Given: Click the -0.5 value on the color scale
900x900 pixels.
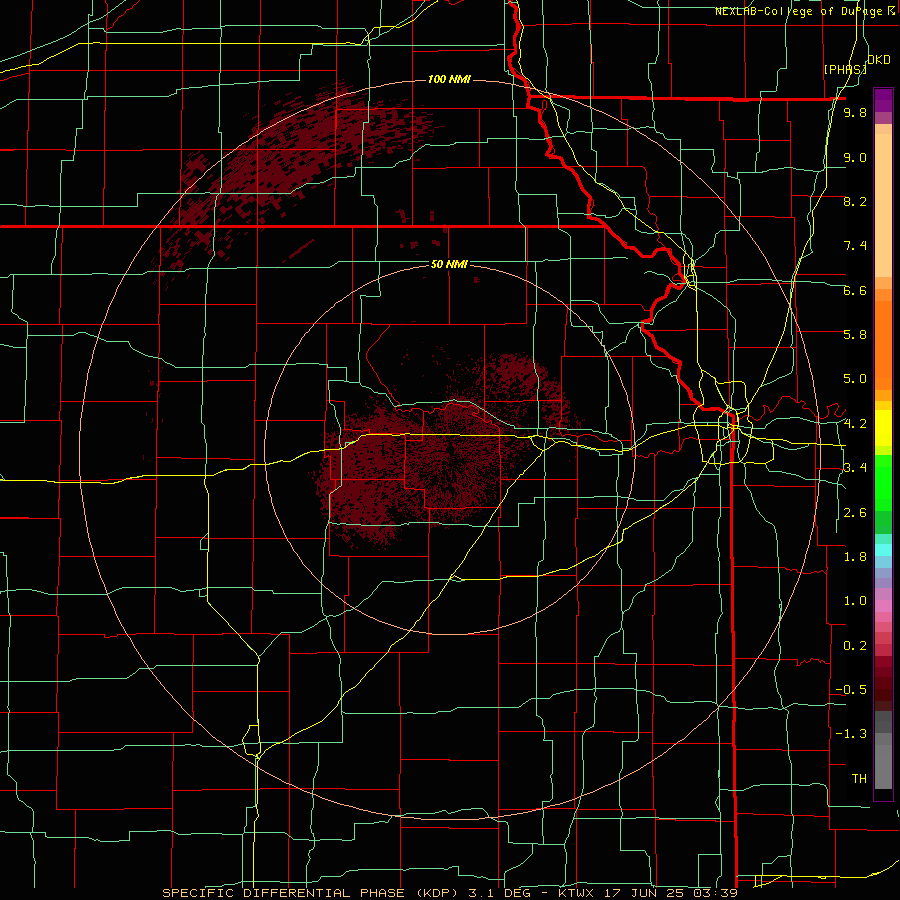Looking at the screenshot, I should point(851,690).
